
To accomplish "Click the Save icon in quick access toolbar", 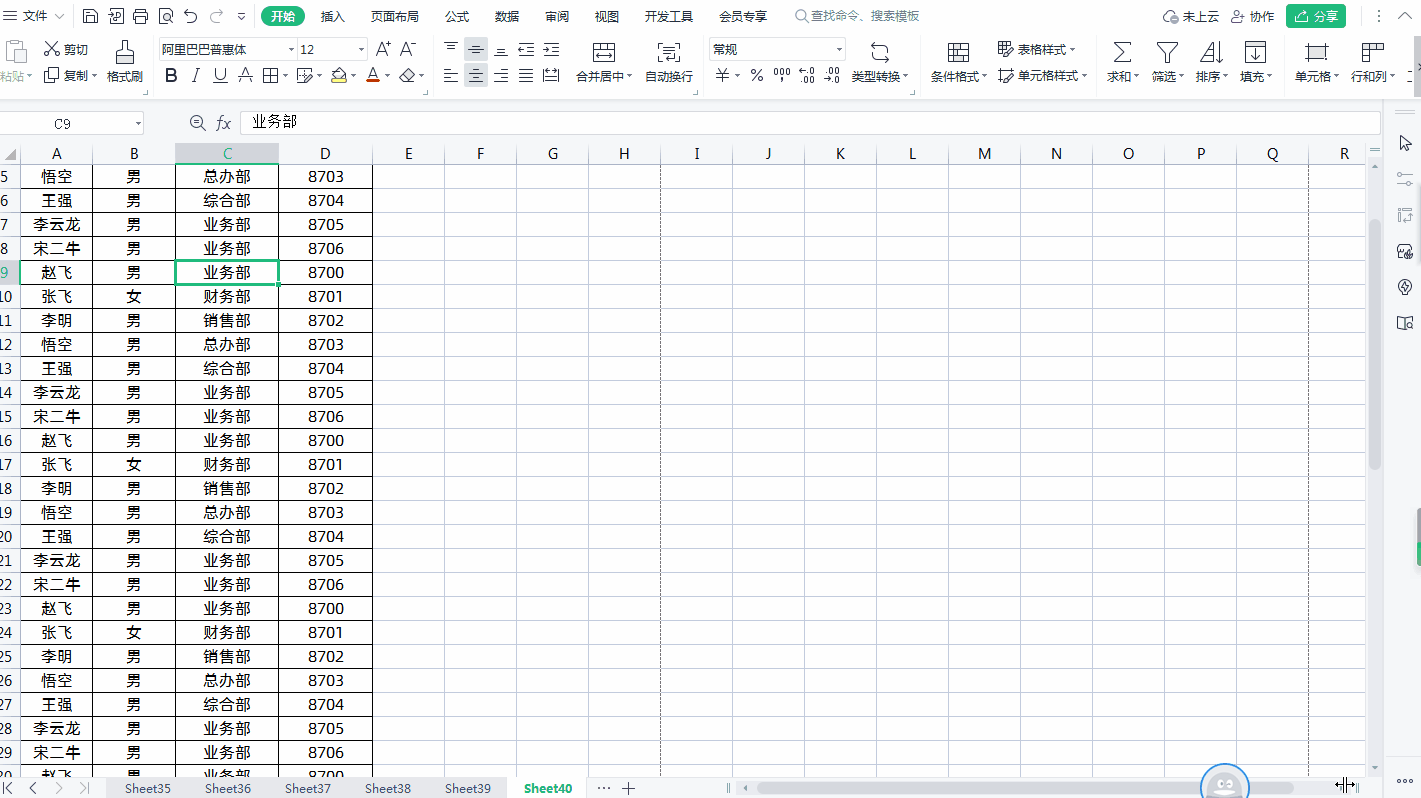I will pyautogui.click(x=90, y=17).
